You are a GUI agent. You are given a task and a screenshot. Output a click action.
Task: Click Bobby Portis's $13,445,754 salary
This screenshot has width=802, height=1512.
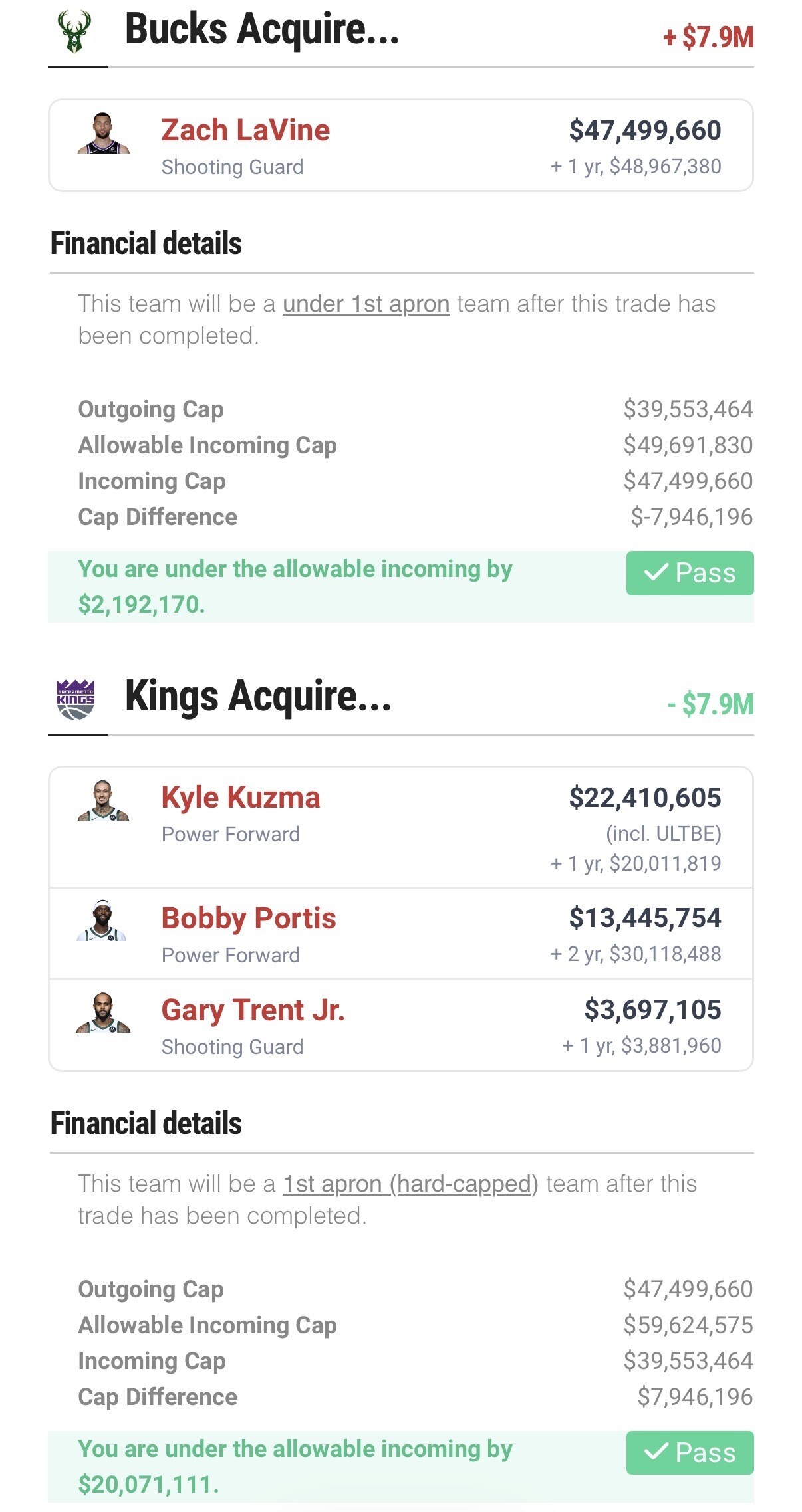click(x=644, y=918)
